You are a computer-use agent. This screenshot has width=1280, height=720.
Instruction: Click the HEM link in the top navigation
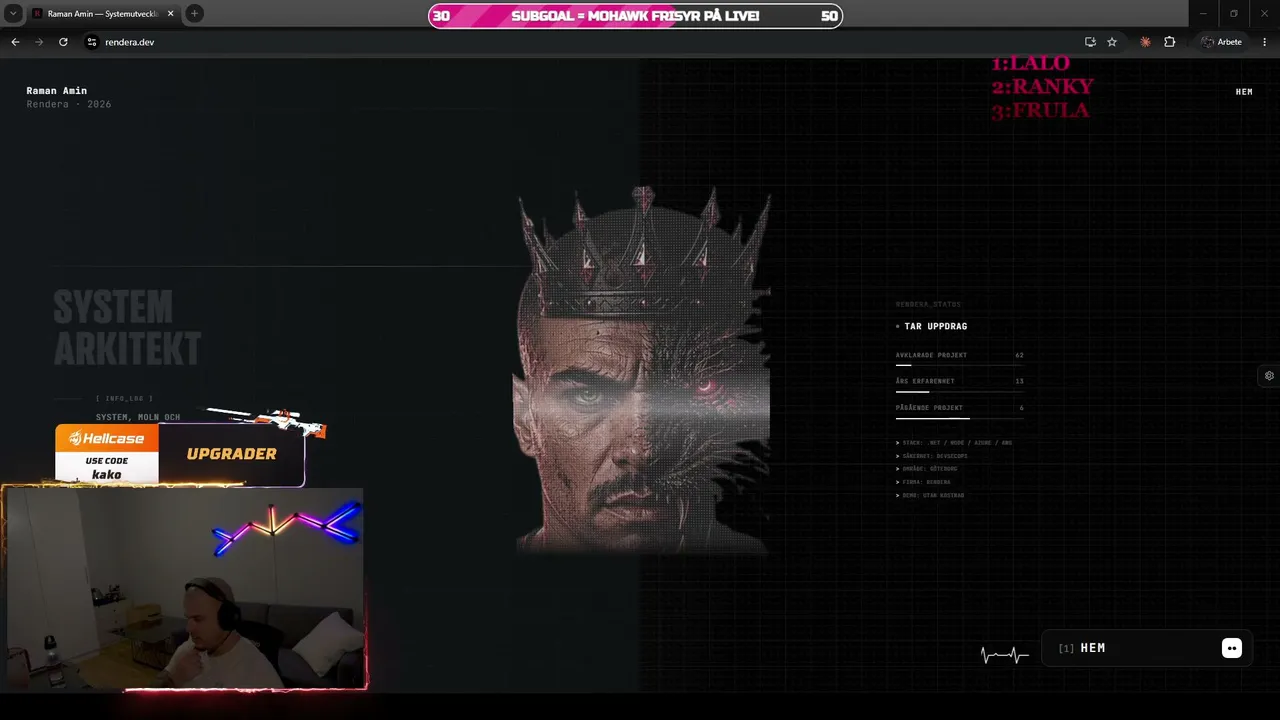tap(1244, 92)
